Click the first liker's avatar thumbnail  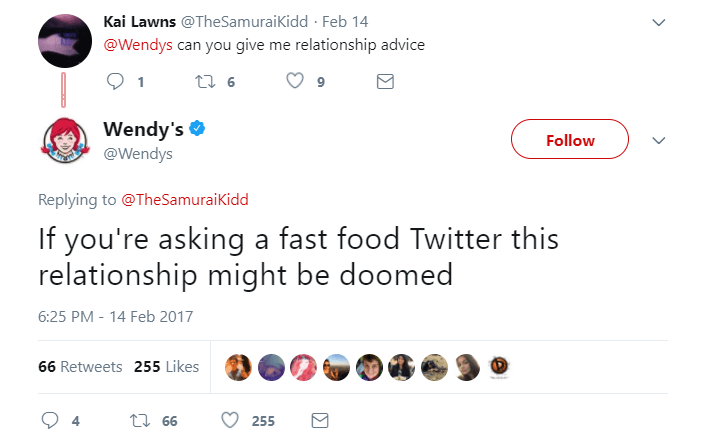click(239, 367)
